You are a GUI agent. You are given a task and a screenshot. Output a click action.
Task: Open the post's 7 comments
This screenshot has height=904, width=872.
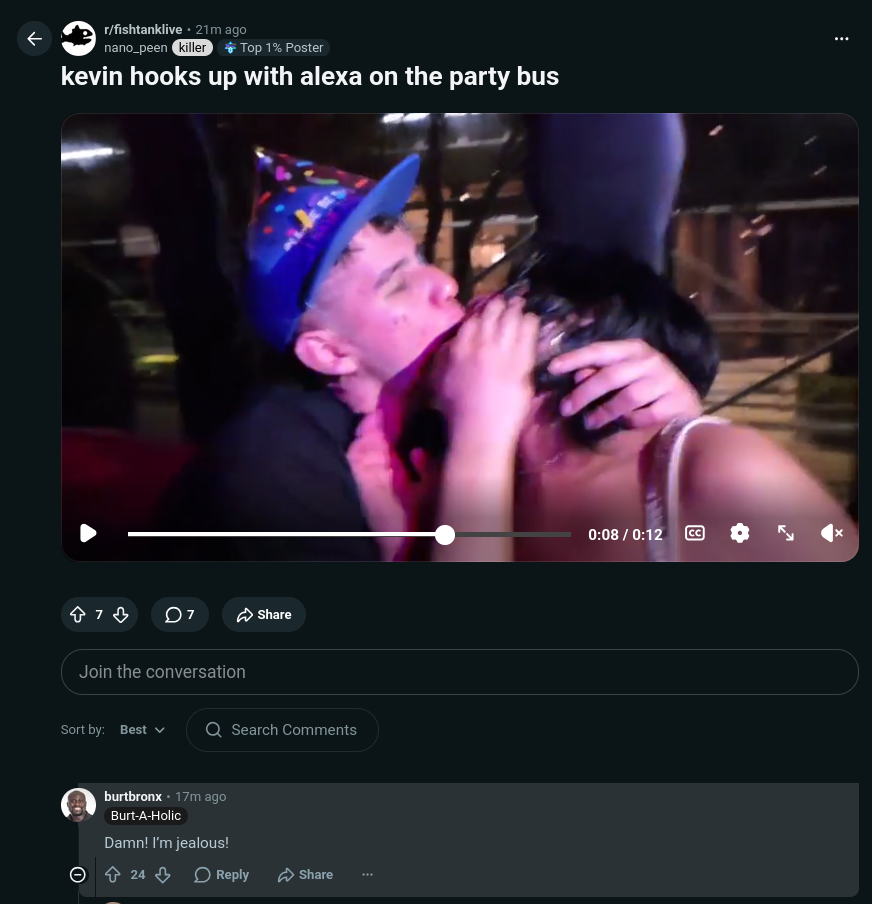(180, 615)
